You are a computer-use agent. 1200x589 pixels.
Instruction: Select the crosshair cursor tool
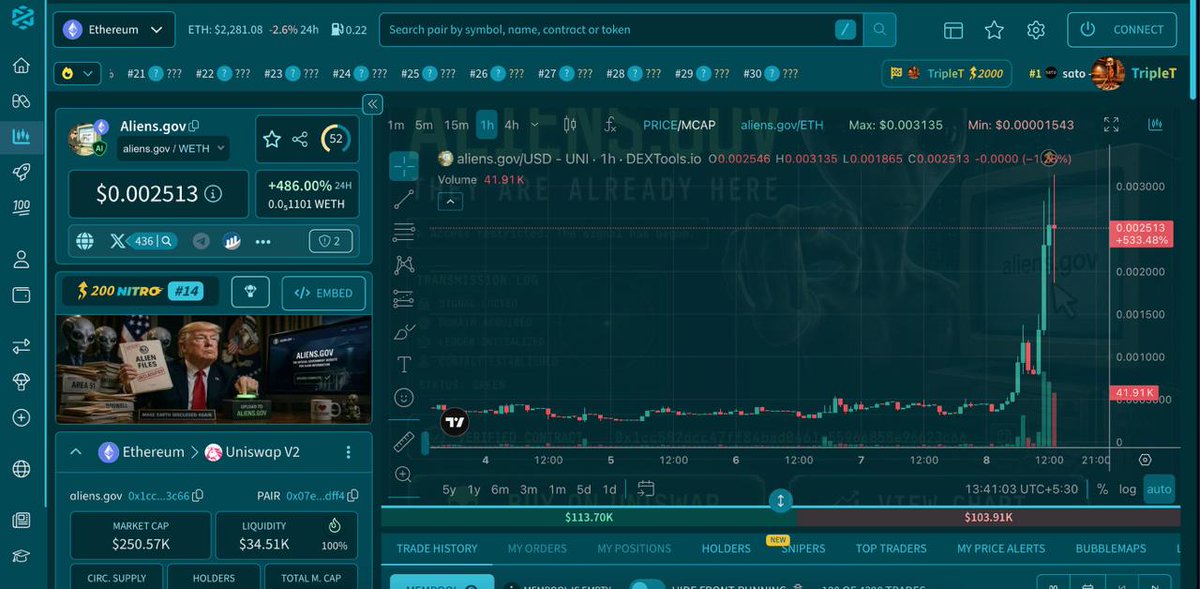point(404,166)
